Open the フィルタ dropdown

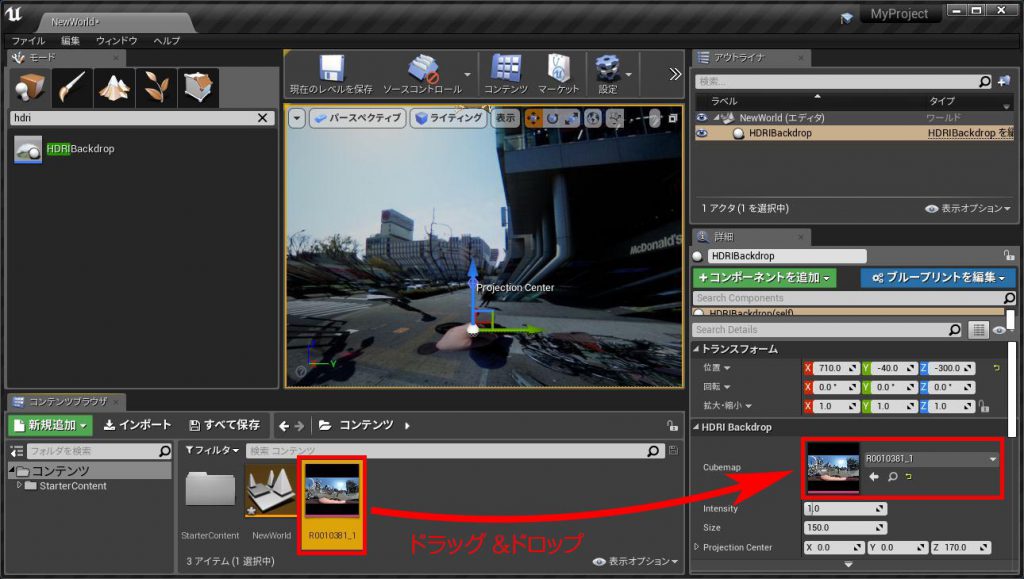[212, 450]
